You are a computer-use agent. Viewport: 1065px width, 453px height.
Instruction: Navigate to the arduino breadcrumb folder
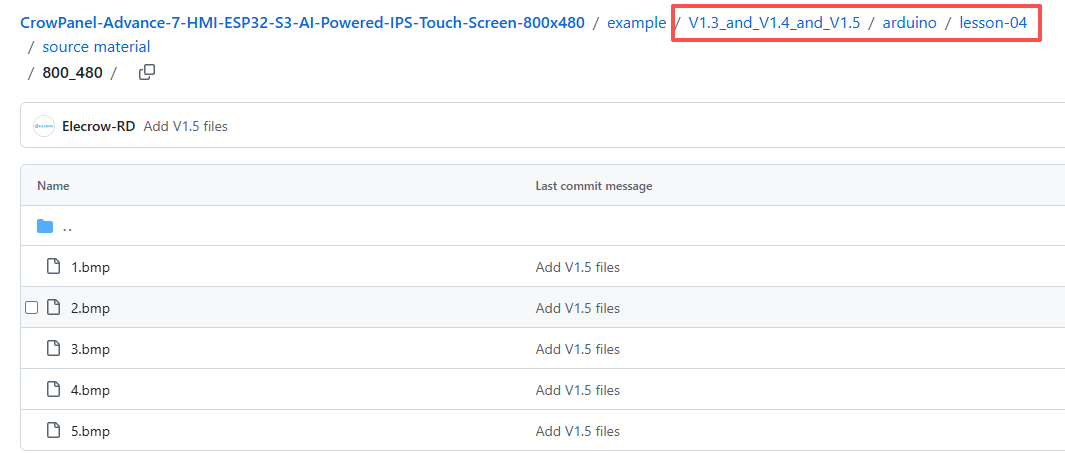click(909, 22)
